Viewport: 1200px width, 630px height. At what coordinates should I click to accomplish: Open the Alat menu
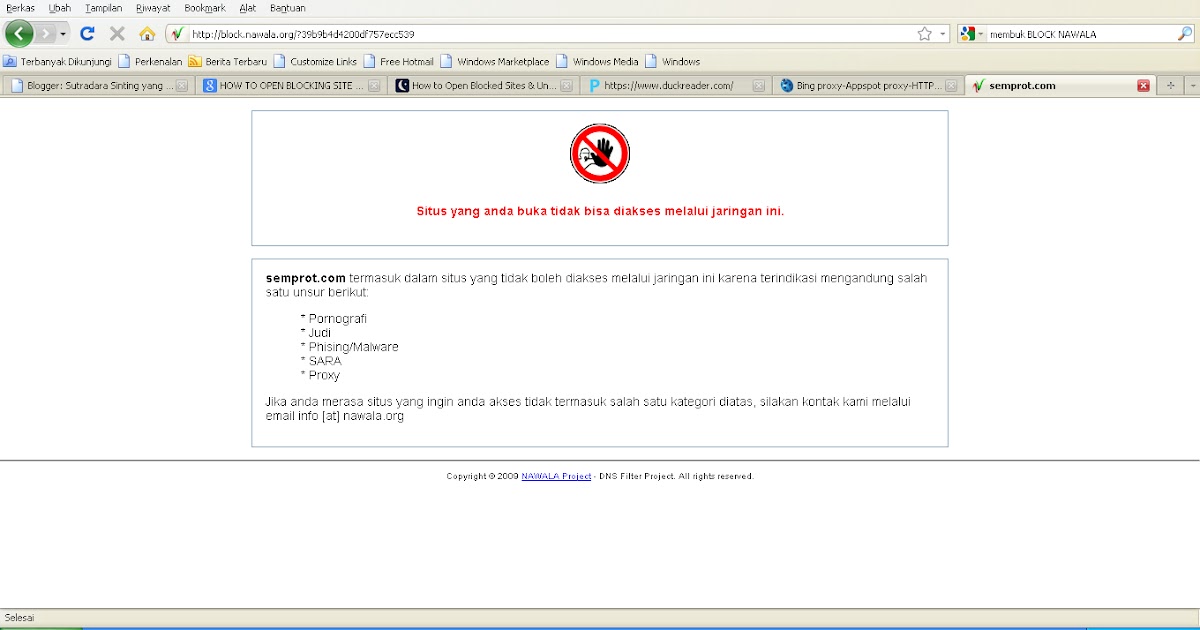[248, 7]
